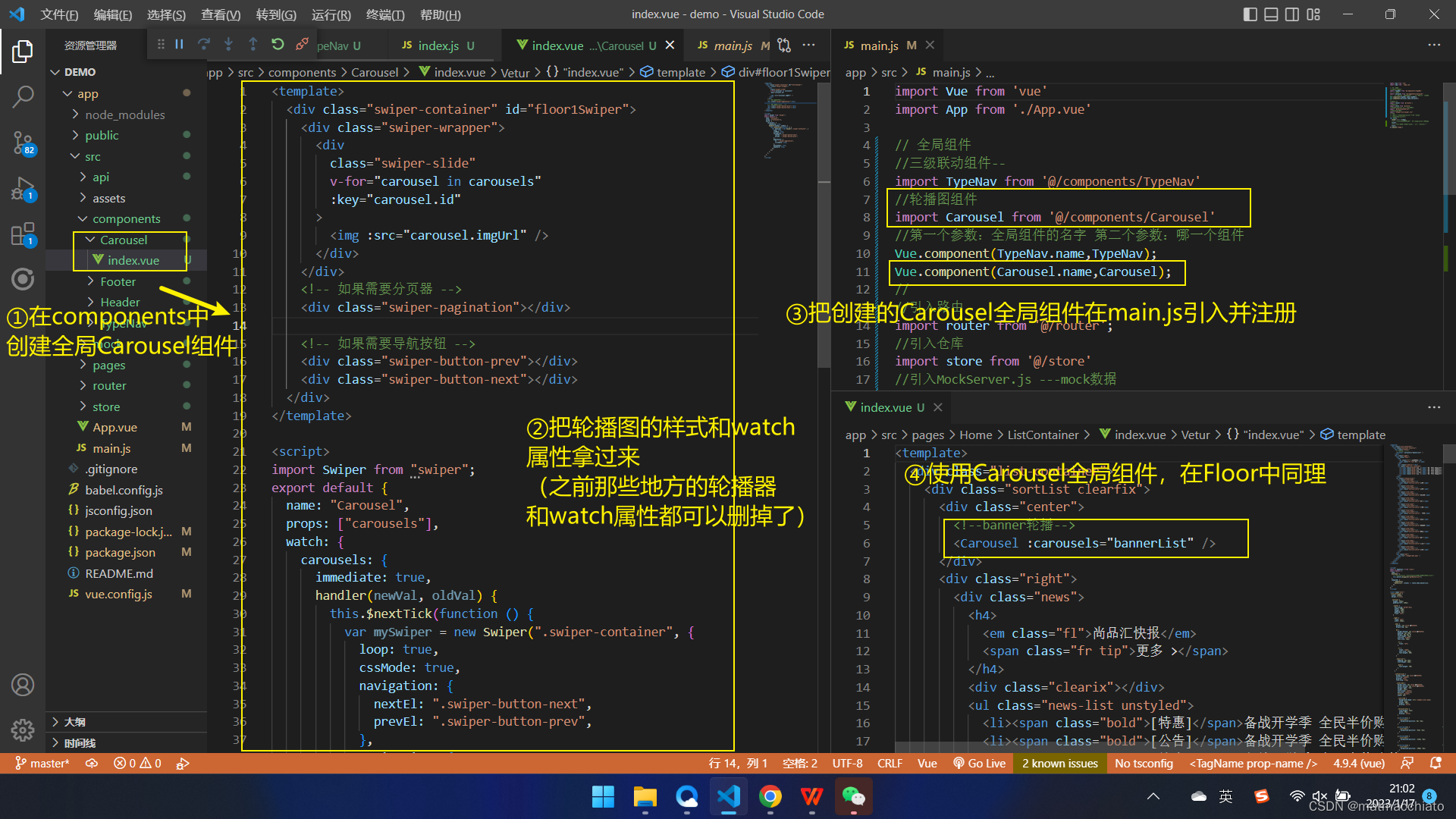This screenshot has height=819, width=1456.
Task: Open the Accounts icon in activity bar
Action: 23,685
